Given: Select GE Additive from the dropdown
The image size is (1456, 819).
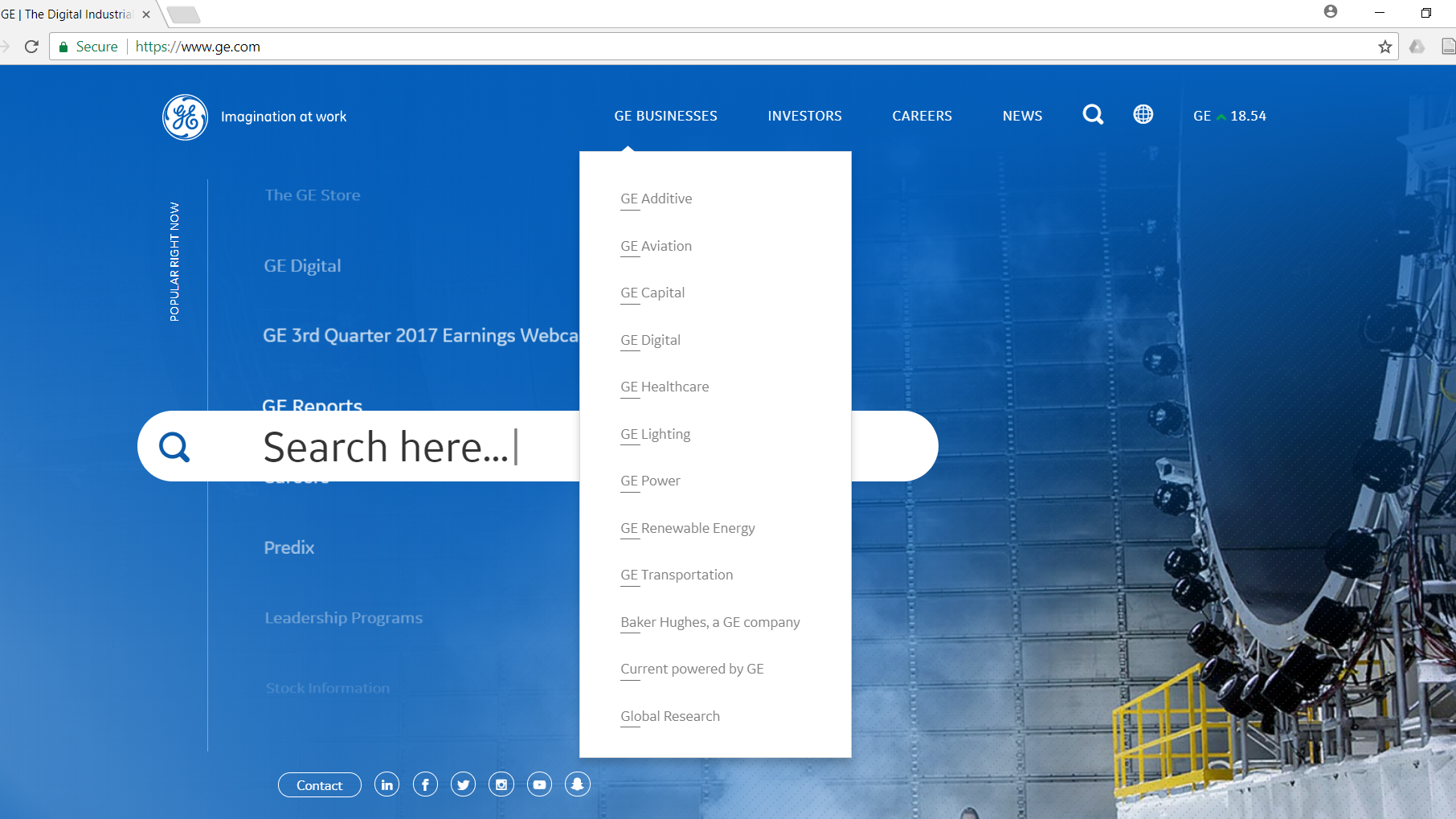Looking at the screenshot, I should pos(656,199).
